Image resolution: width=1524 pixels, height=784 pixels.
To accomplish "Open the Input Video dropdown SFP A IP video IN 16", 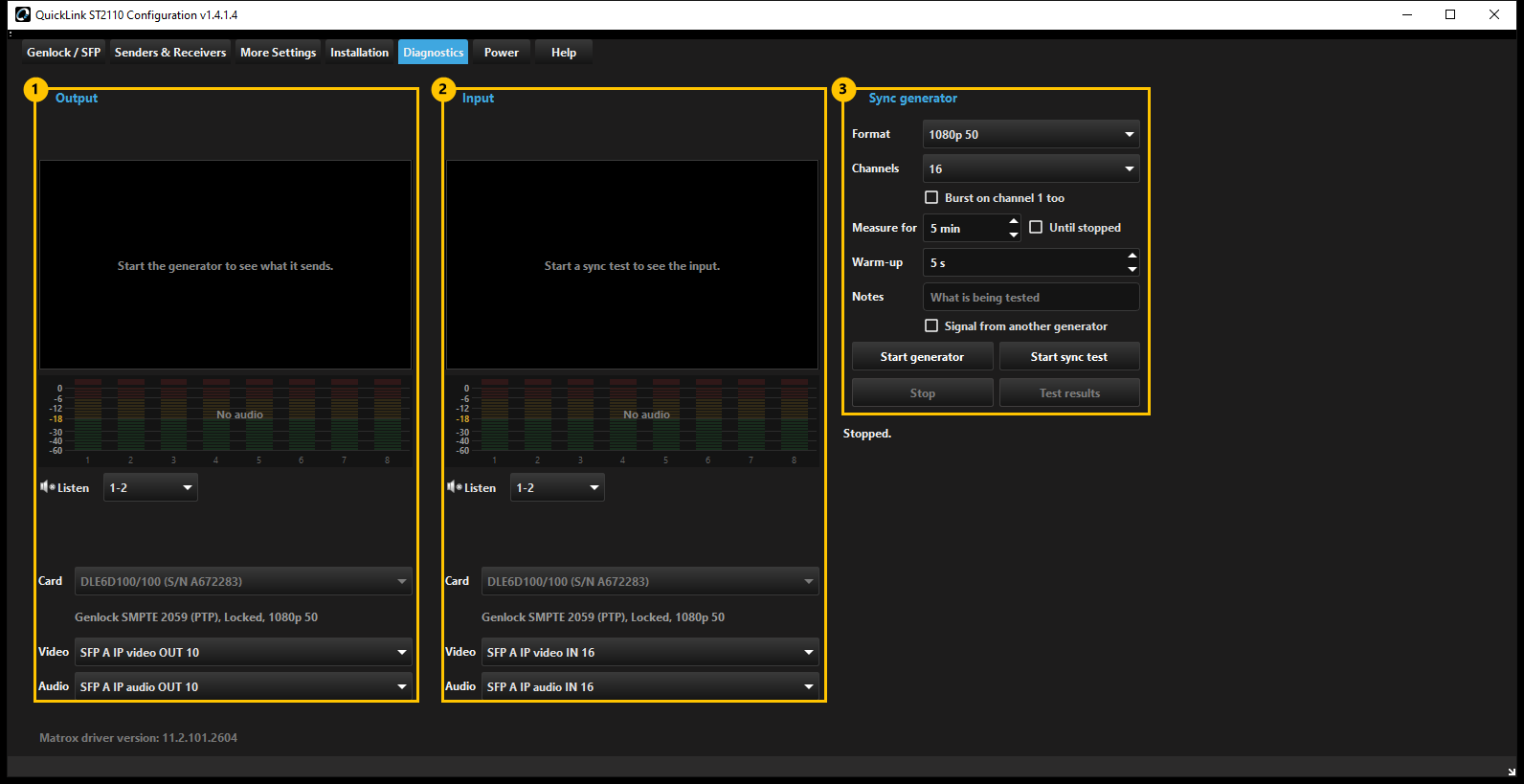I will point(650,652).
